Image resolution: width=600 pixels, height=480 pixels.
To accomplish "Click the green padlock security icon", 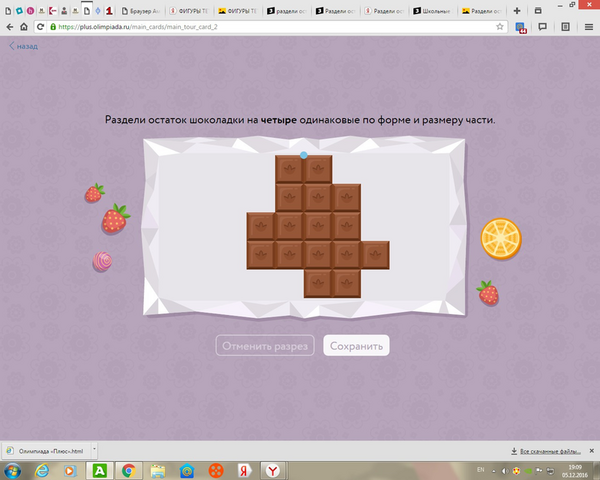I will tap(53, 27).
